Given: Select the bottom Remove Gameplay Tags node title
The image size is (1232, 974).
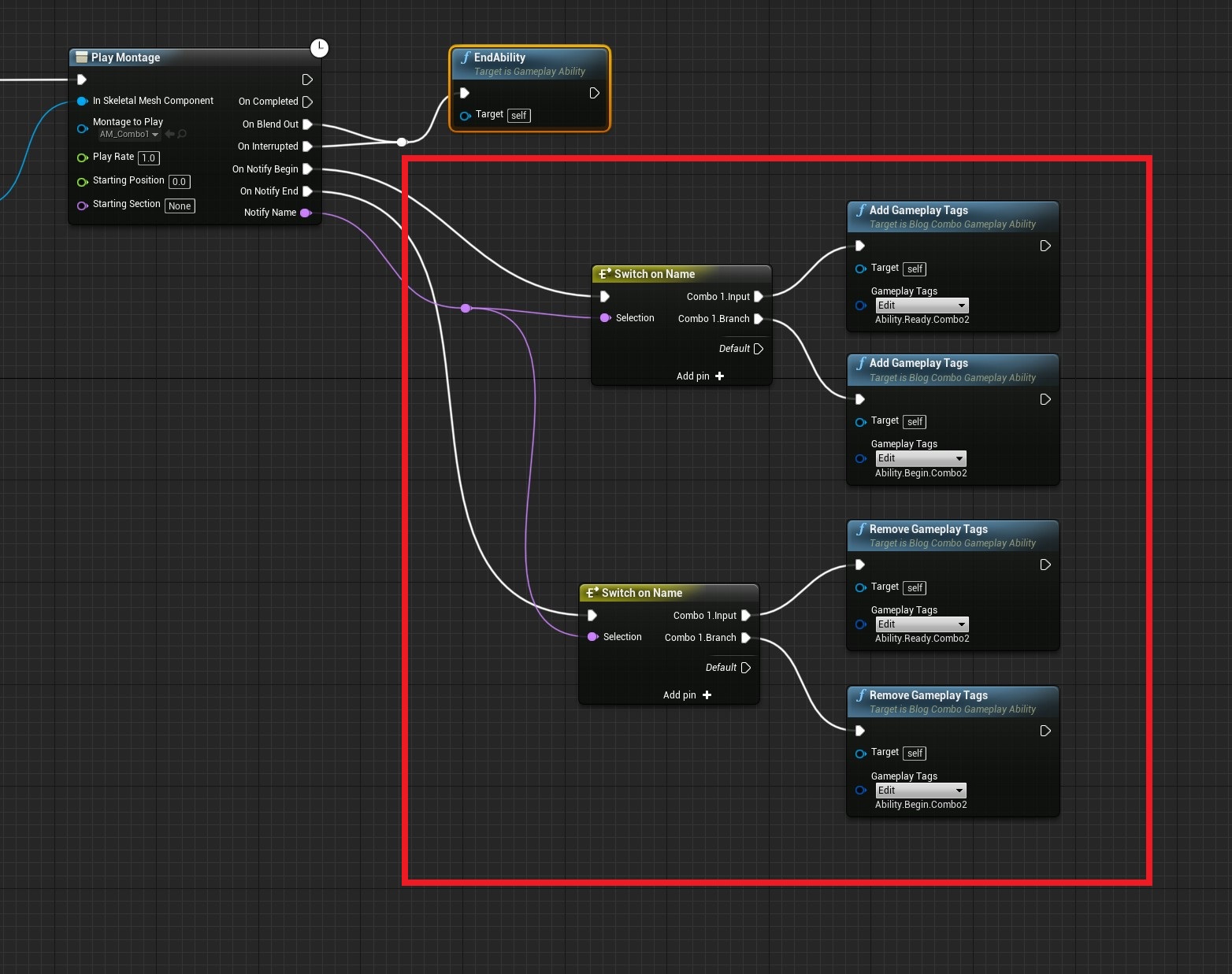Looking at the screenshot, I should (928, 695).
